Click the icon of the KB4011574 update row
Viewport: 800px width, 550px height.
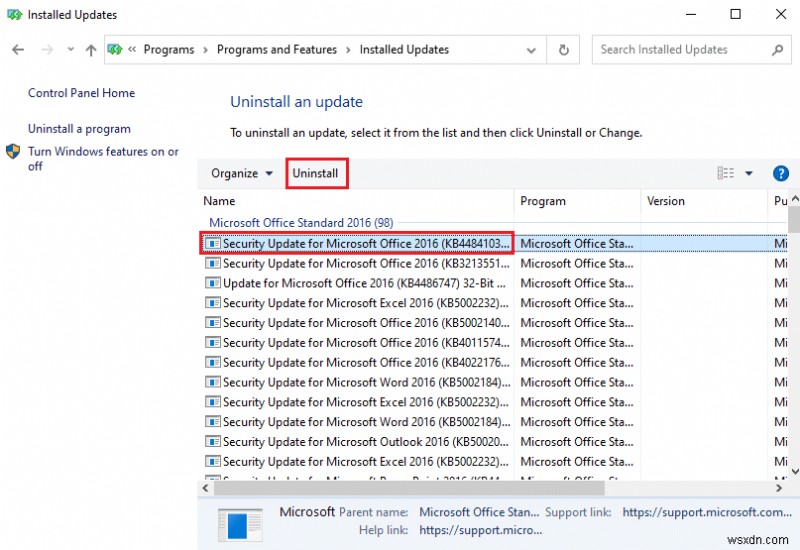(x=213, y=343)
